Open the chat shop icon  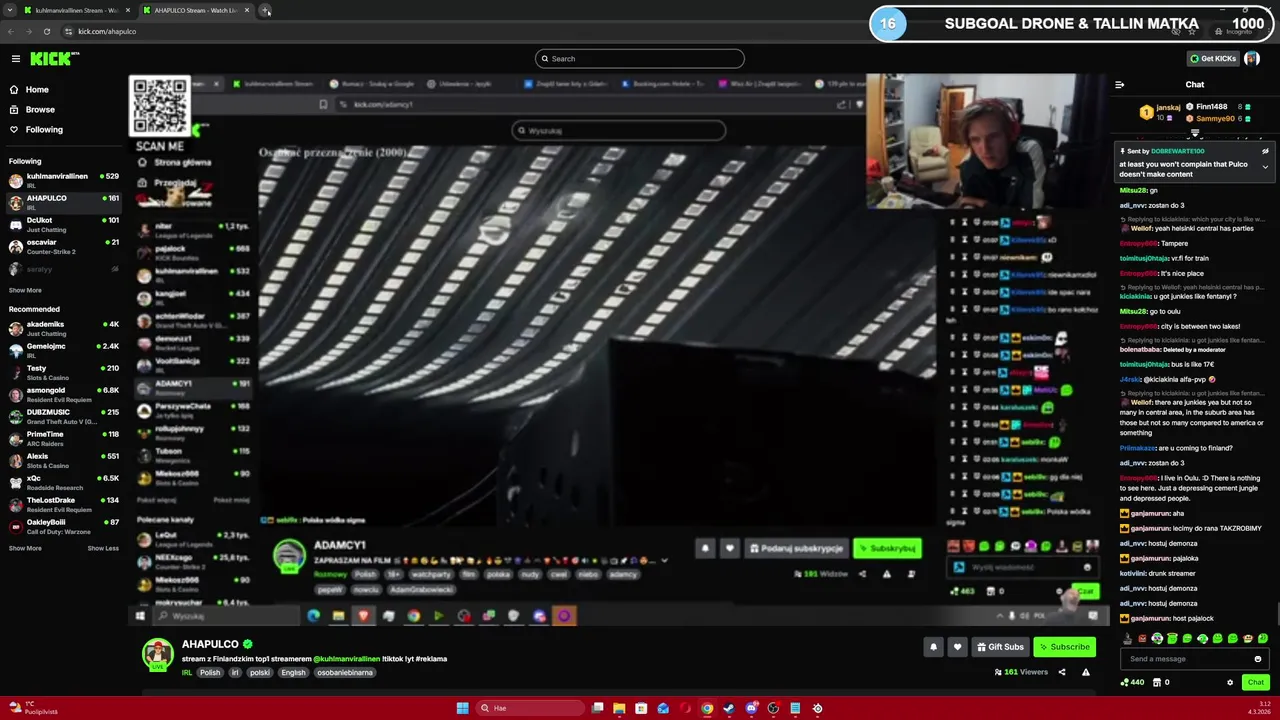(1158, 682)
